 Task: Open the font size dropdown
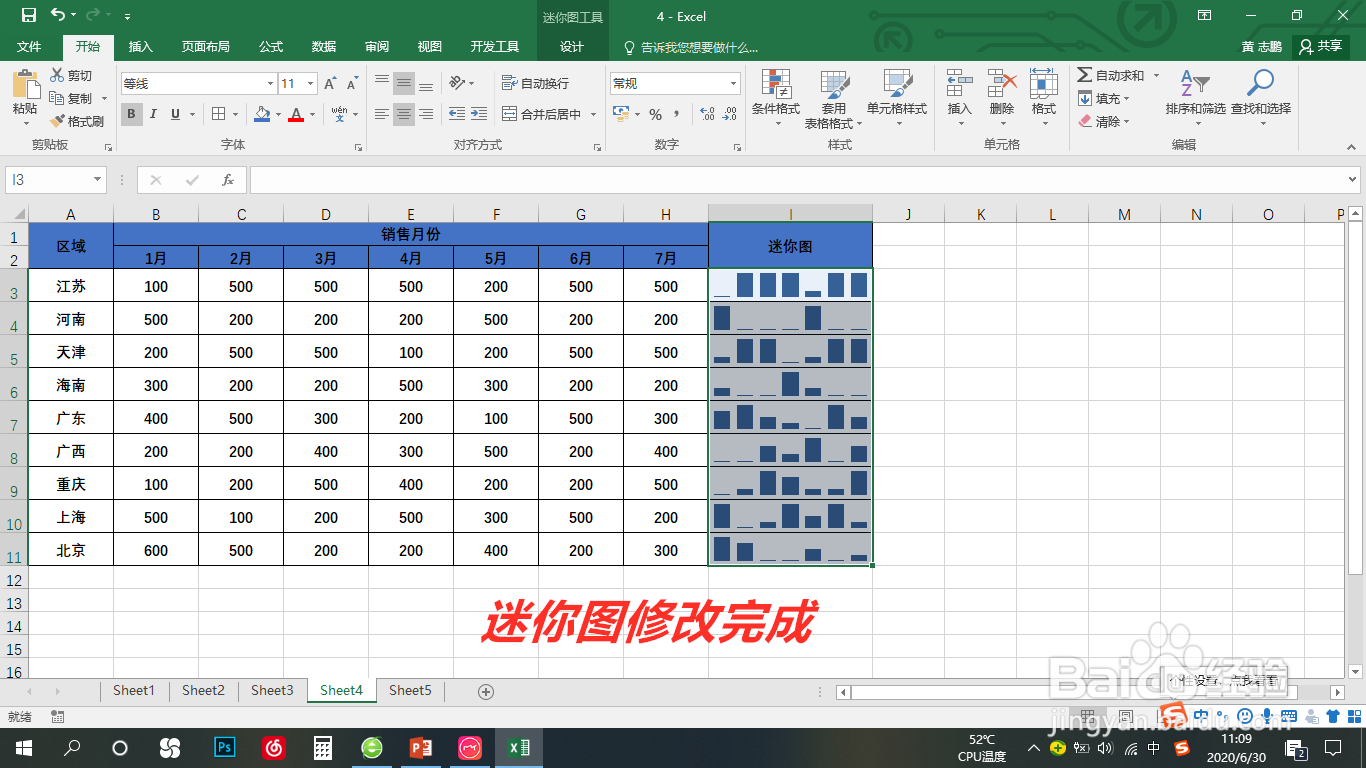[x=311, y=84]
